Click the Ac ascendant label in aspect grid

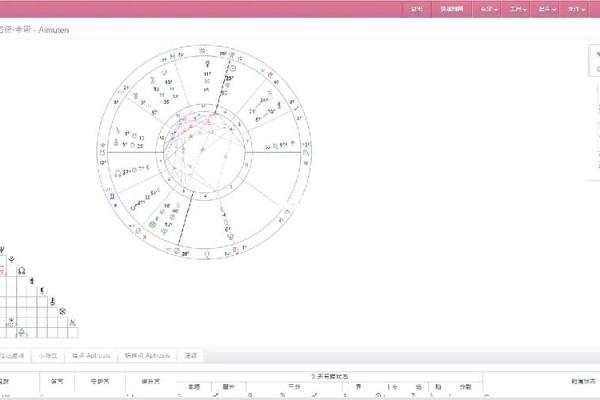(72, 322)
